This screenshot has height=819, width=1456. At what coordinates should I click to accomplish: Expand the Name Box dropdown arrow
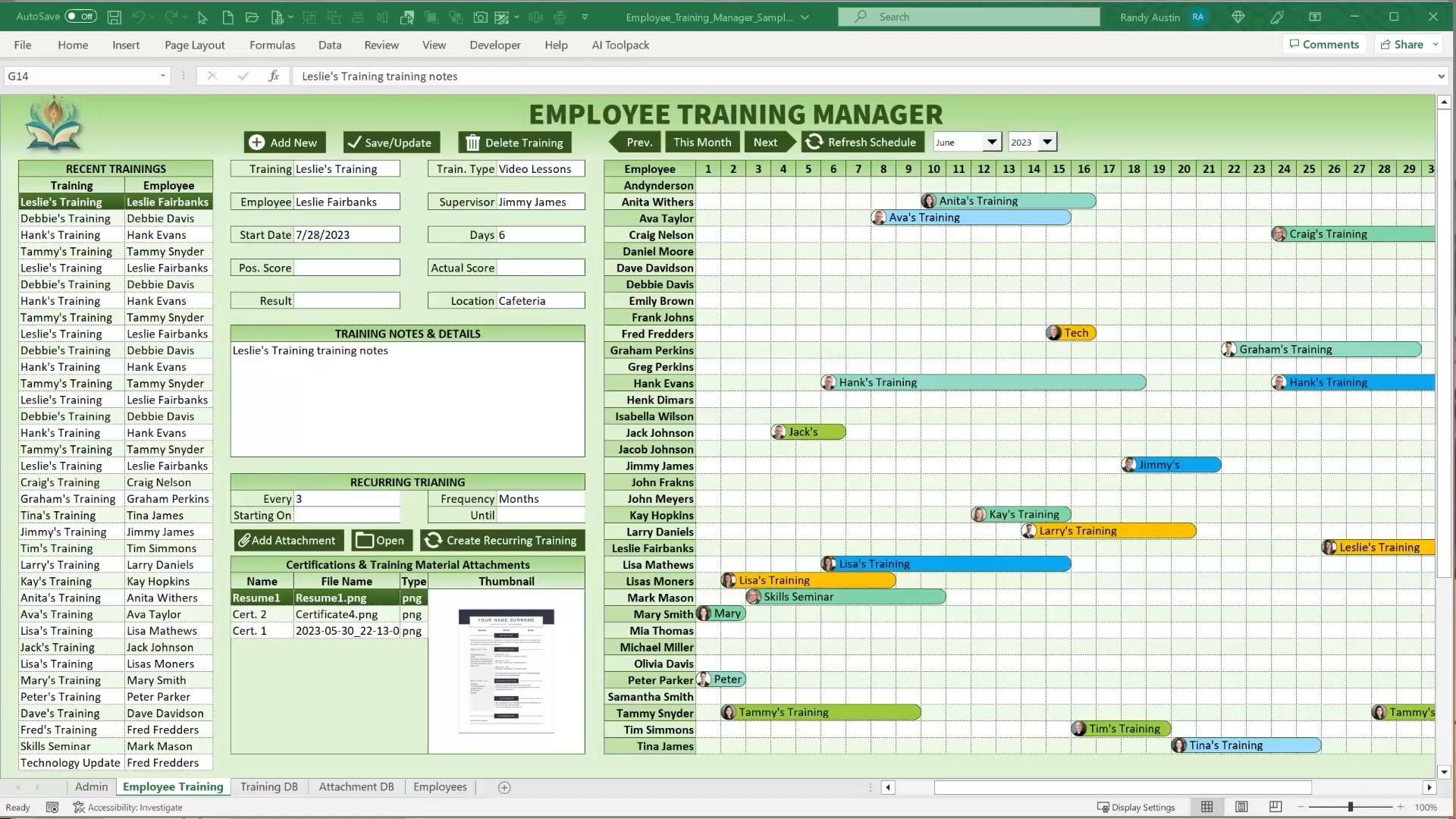(x=162, y=76)
